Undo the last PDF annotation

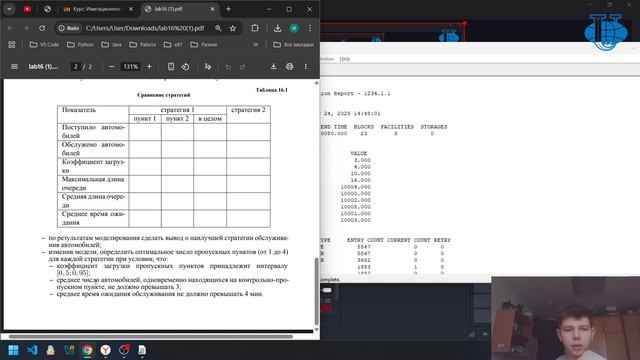coord(228,67)
